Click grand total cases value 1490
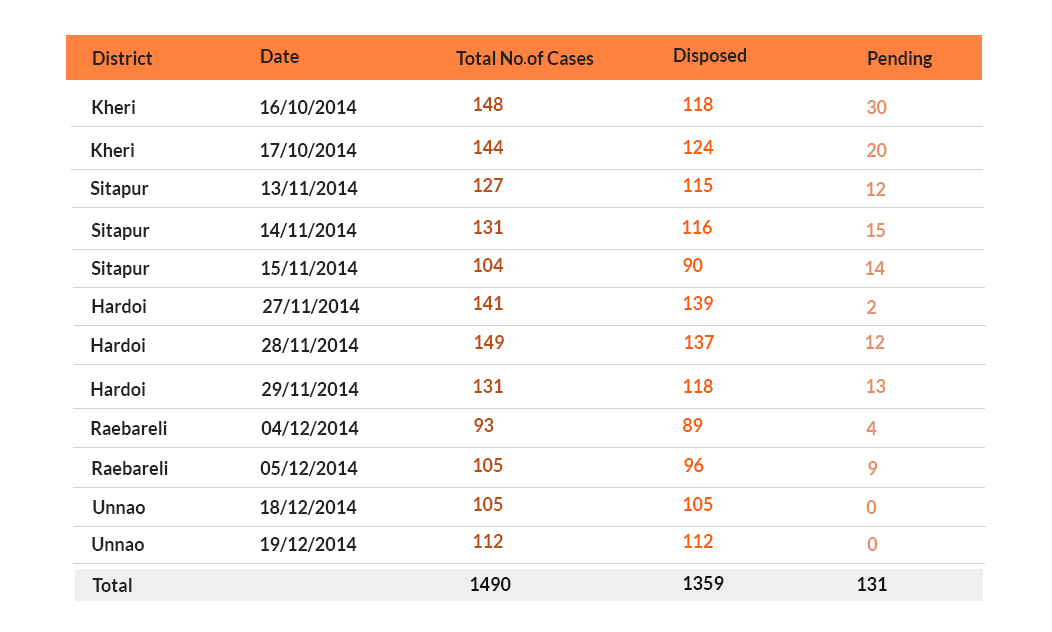Screen dimensions: 1052x632 490,584
